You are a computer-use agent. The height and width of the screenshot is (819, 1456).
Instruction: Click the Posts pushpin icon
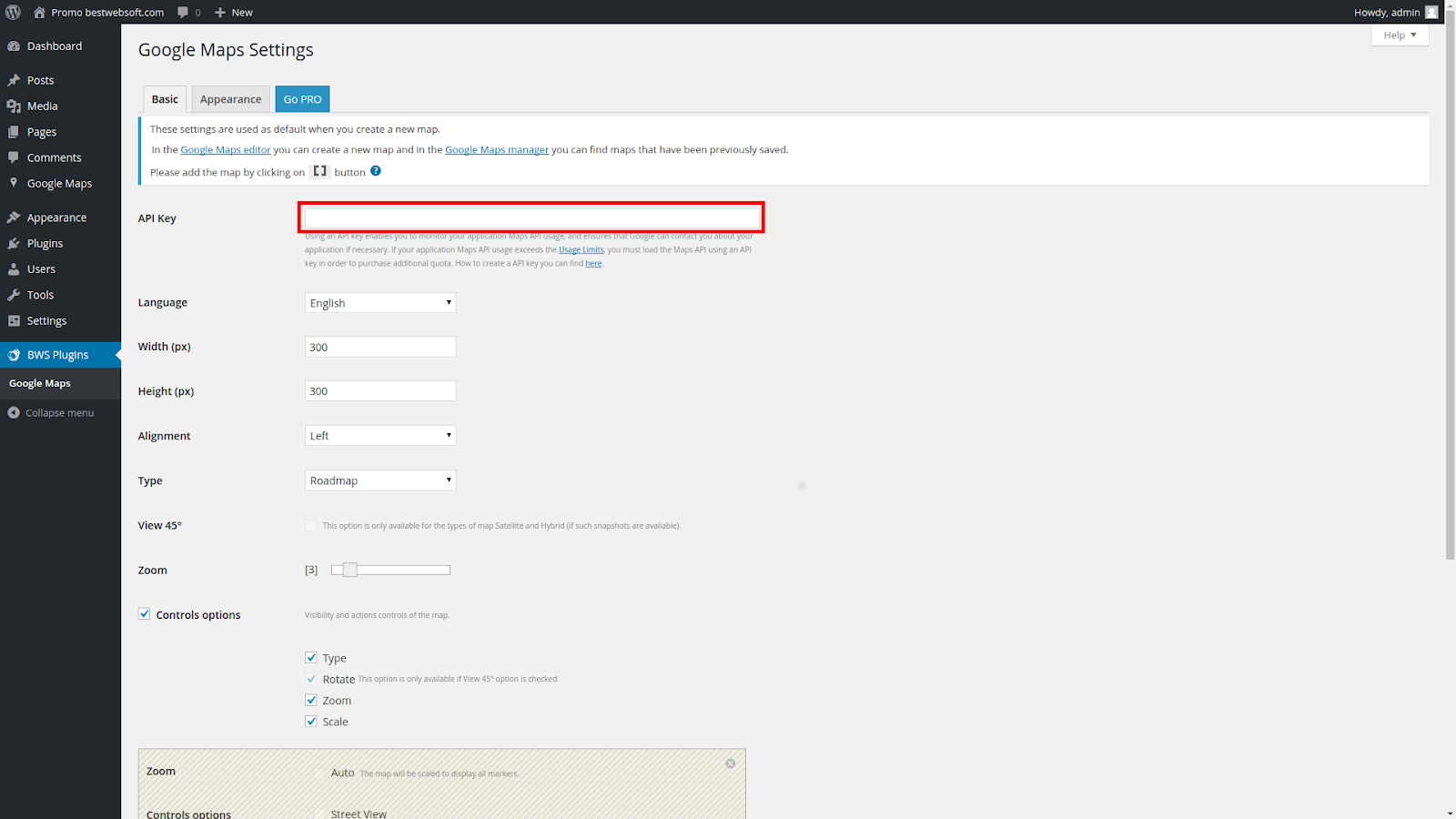pos(14,80)
